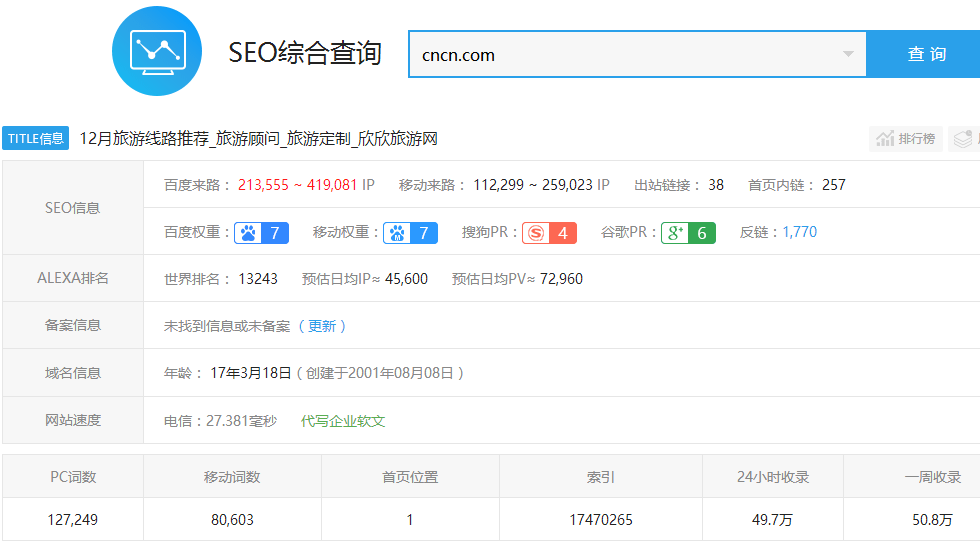Click the Google g+ icon in 谷歌PR

pos(675,233)
